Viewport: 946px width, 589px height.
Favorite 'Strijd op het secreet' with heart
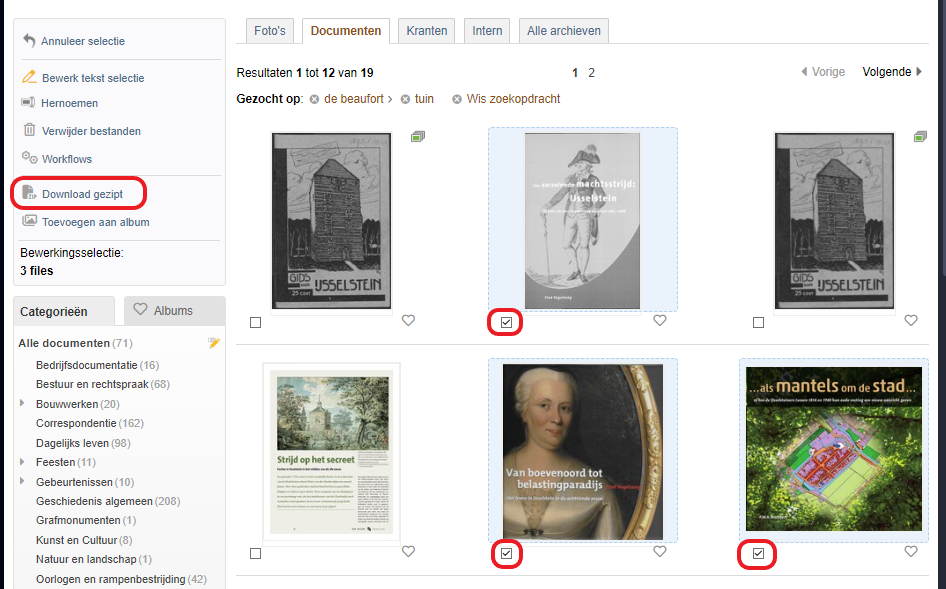(408, 552)
